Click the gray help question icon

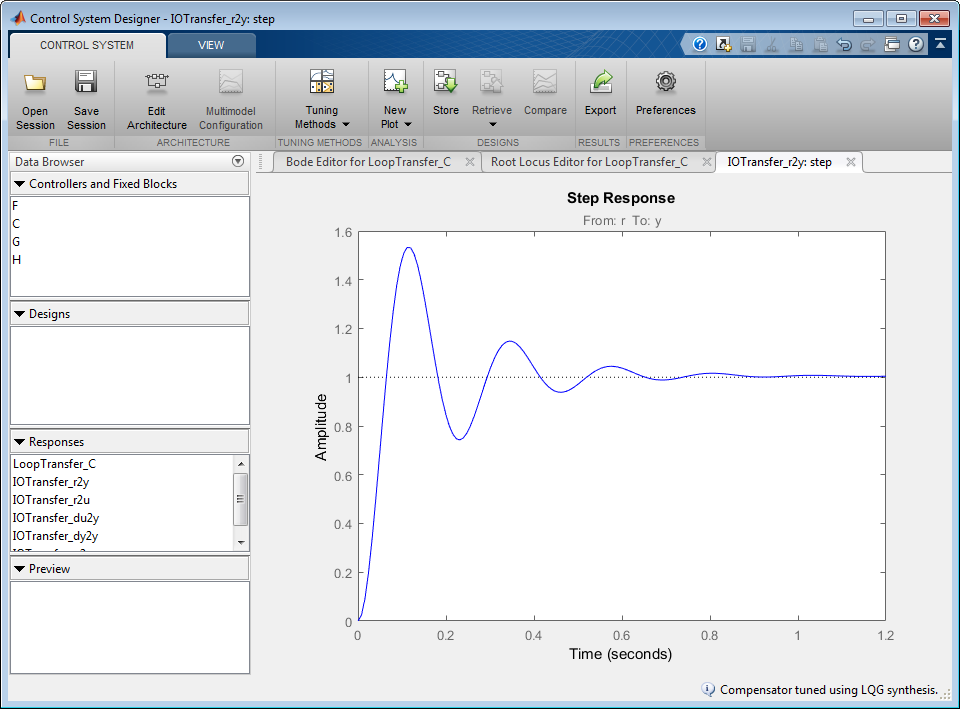pos(916,44)
